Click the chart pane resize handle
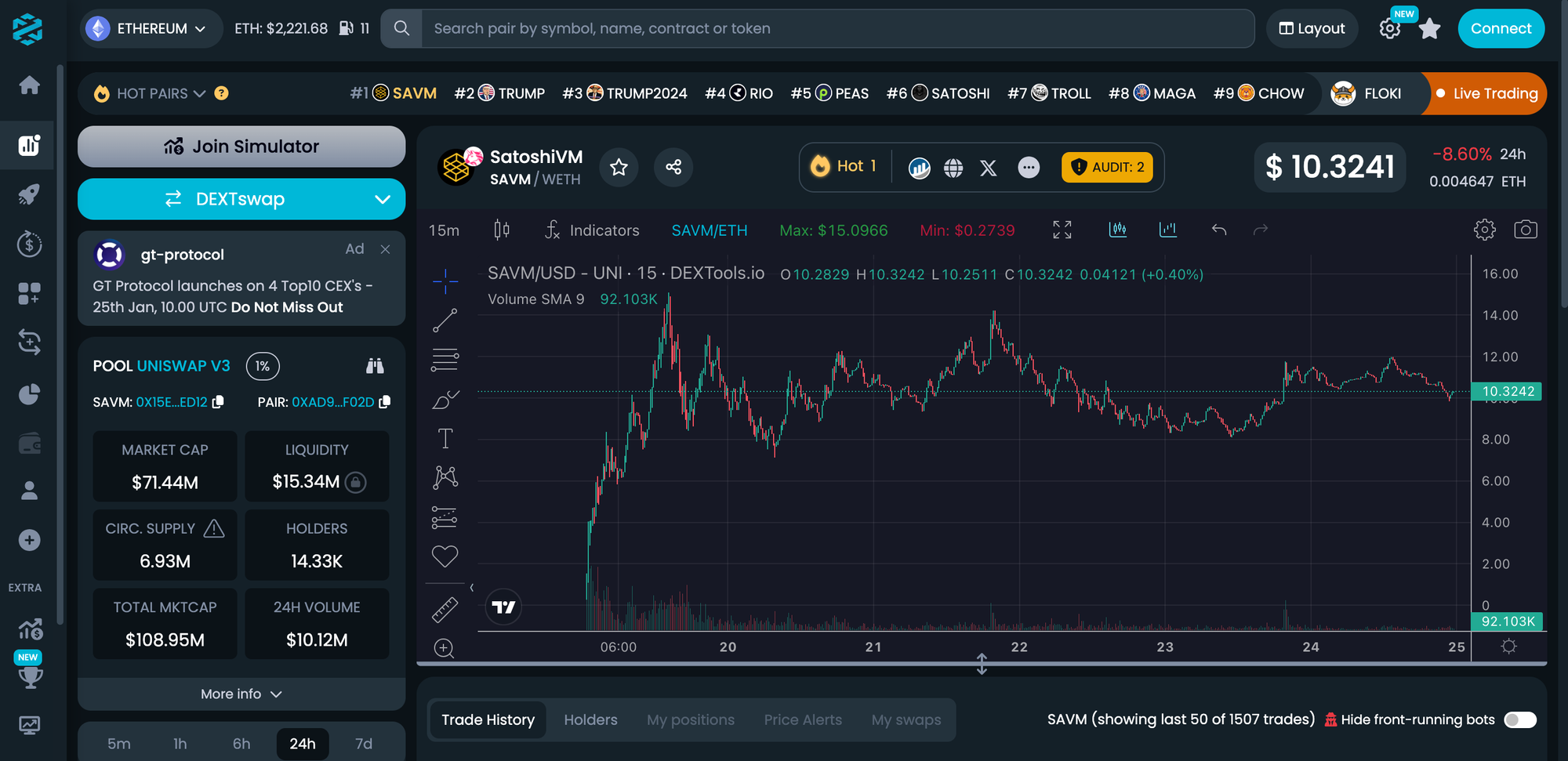 tap(982, 664)
